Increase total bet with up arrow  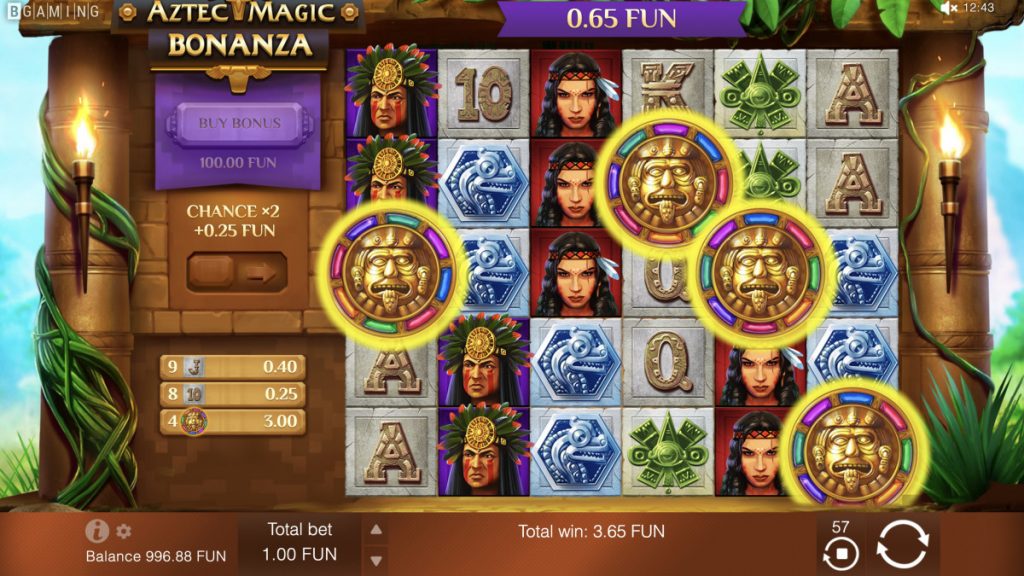tap(376, 530)
